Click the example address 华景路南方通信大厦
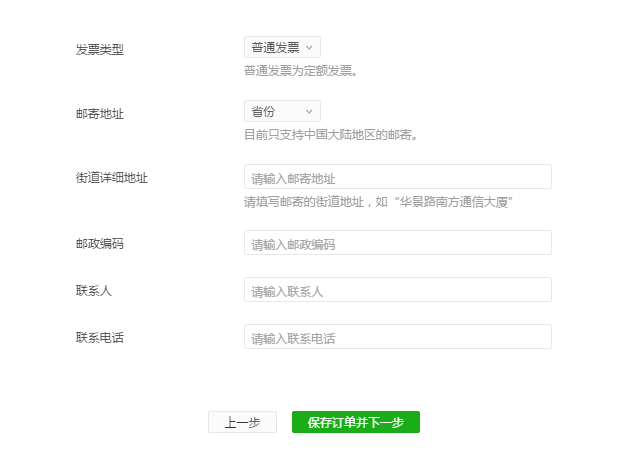618x462 pixels. click(x=453, y=202)
